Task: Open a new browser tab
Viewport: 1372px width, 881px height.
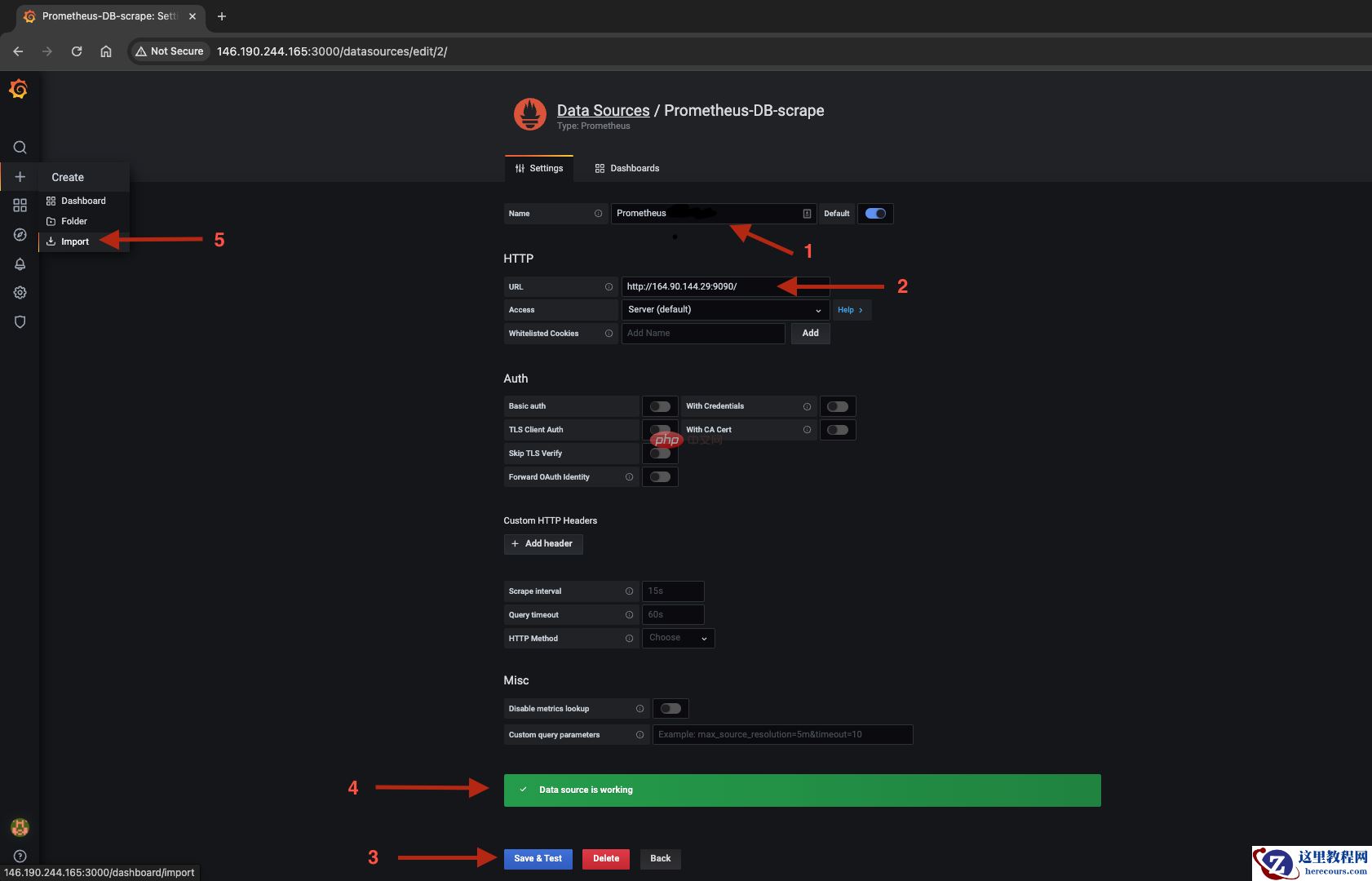Action: point(221,16)
